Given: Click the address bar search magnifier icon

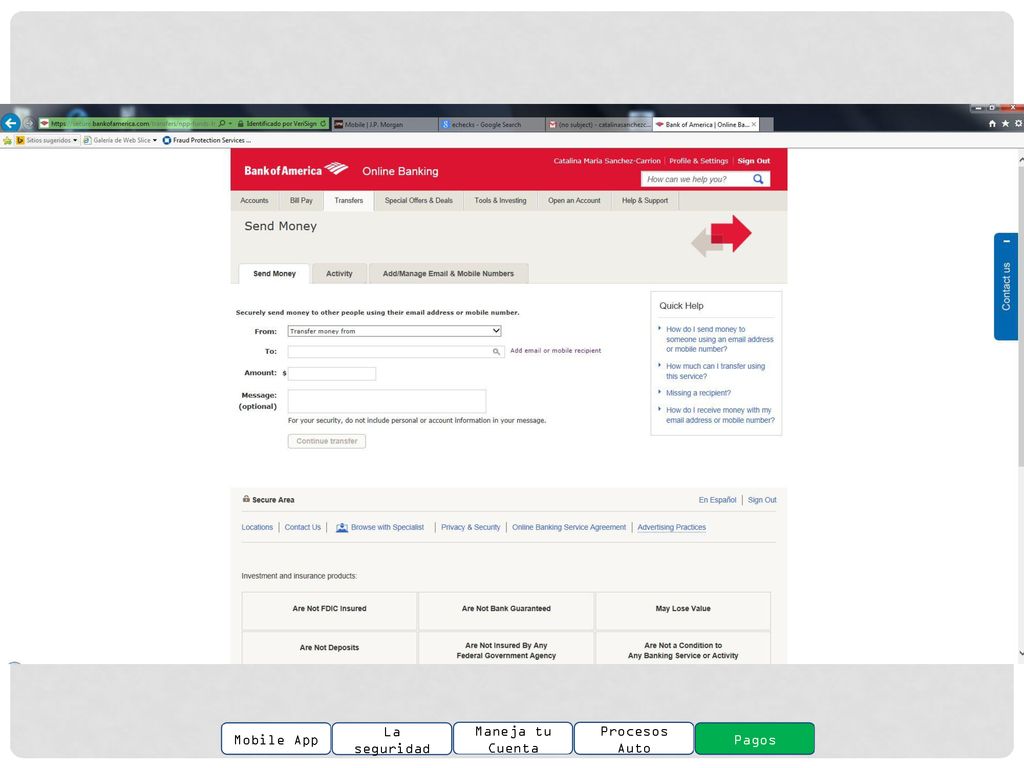Looking at the screenshot, I should pos(222,123).
